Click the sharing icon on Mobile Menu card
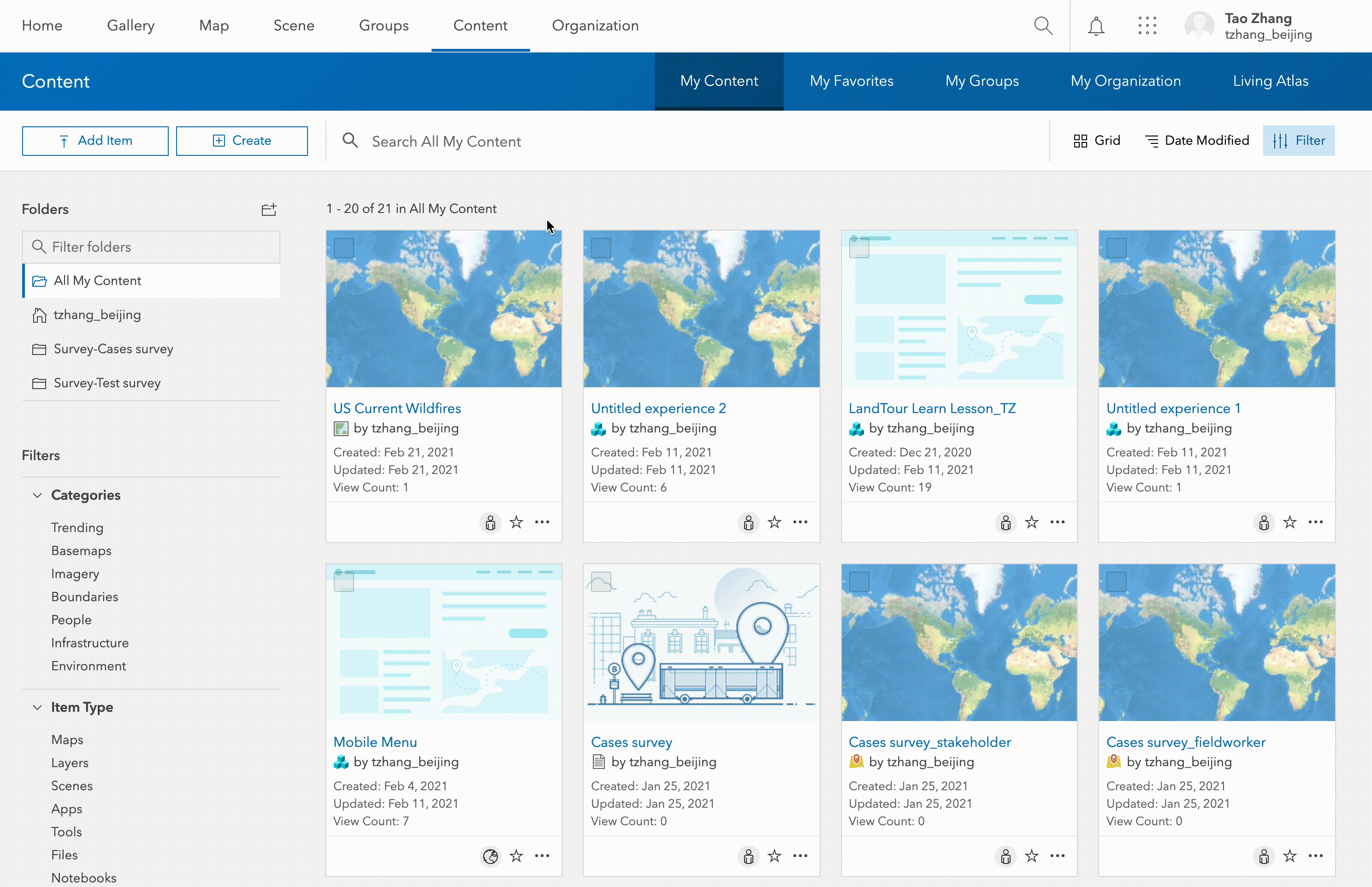The height and width of the screenshot is (887, 1372). tap(490, 857)
